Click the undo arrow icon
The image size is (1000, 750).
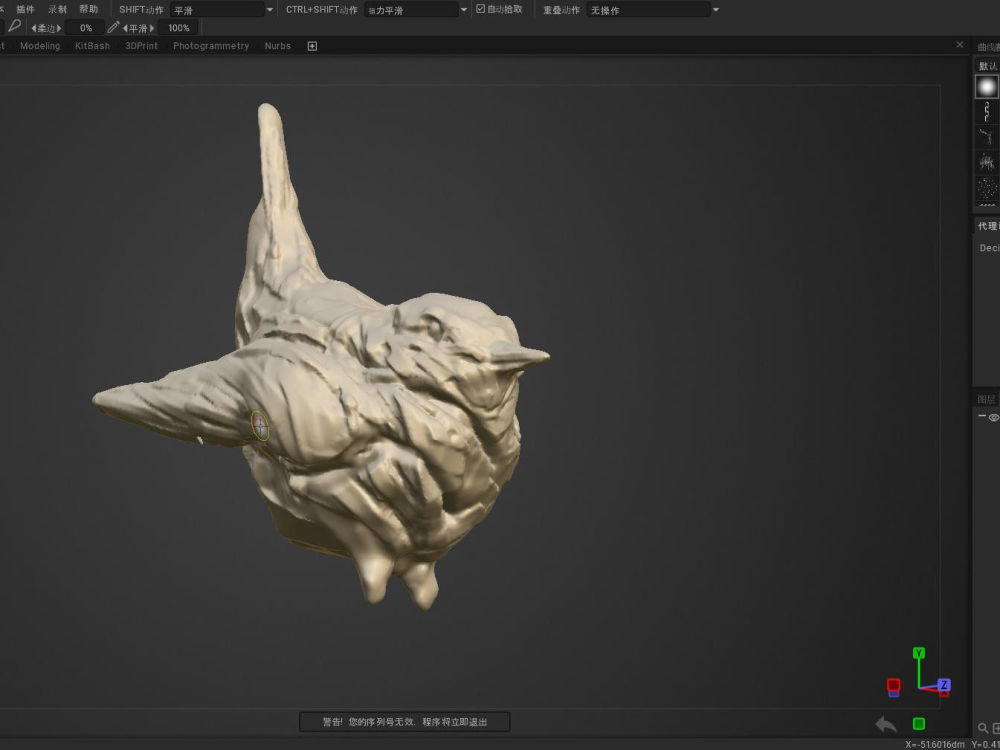[x=886, y=724]
